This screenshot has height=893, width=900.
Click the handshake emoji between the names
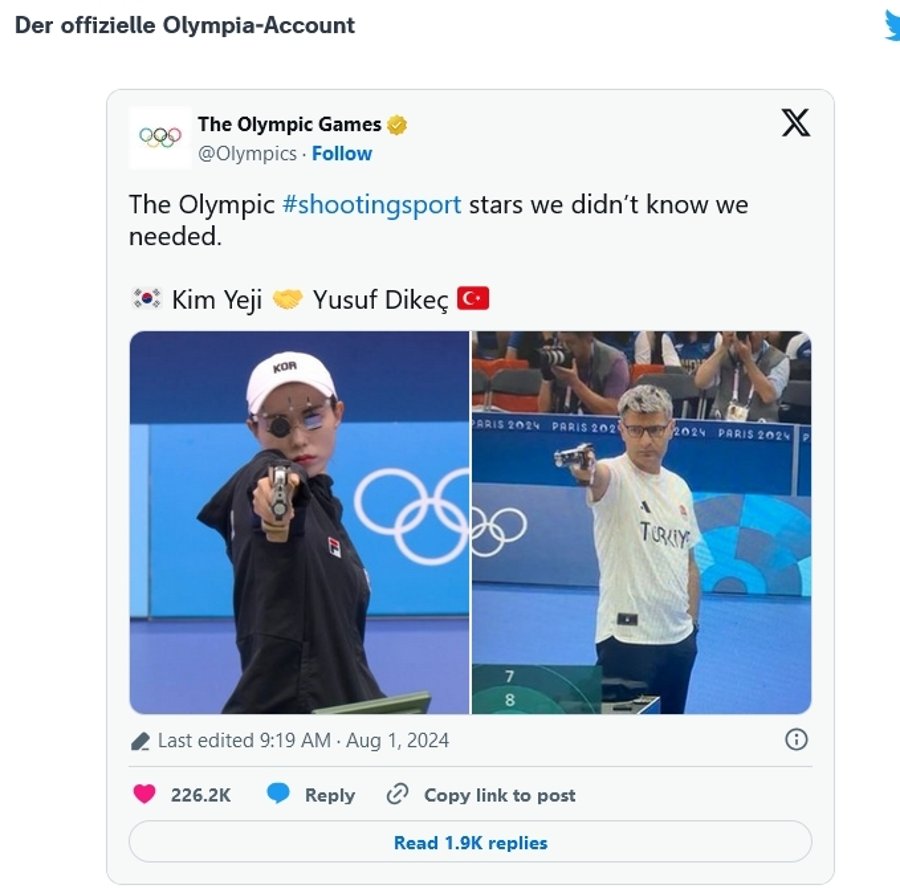287,299
